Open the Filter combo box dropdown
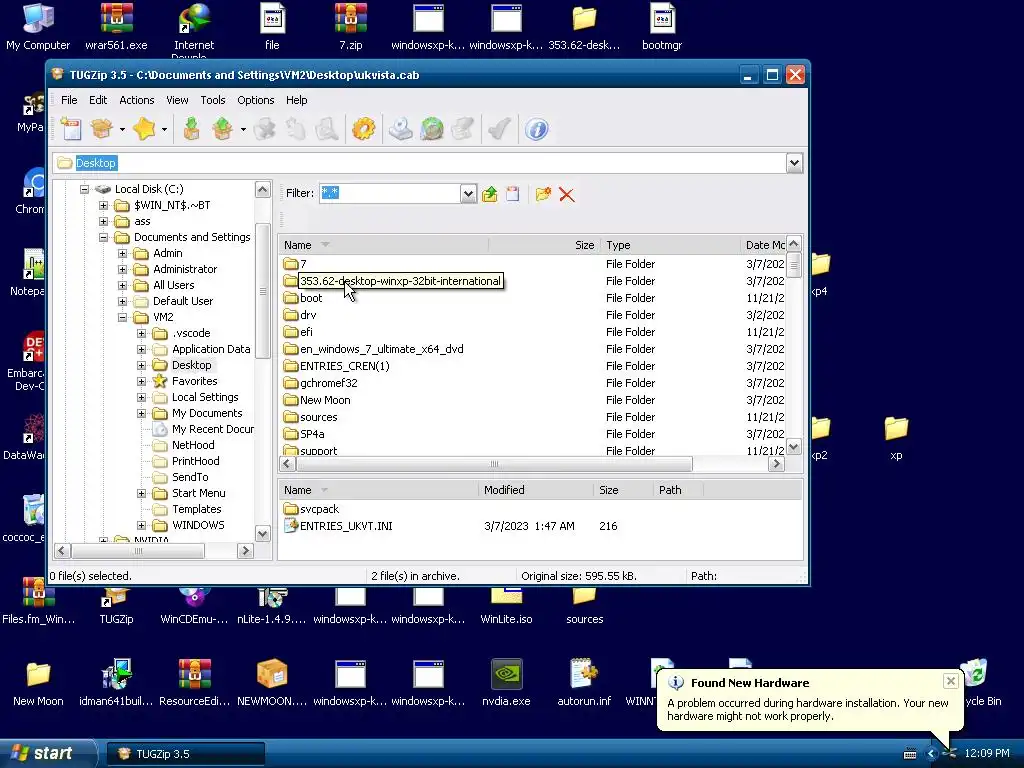The width and height of the screenshot is (1024, 768). (468, 193)
